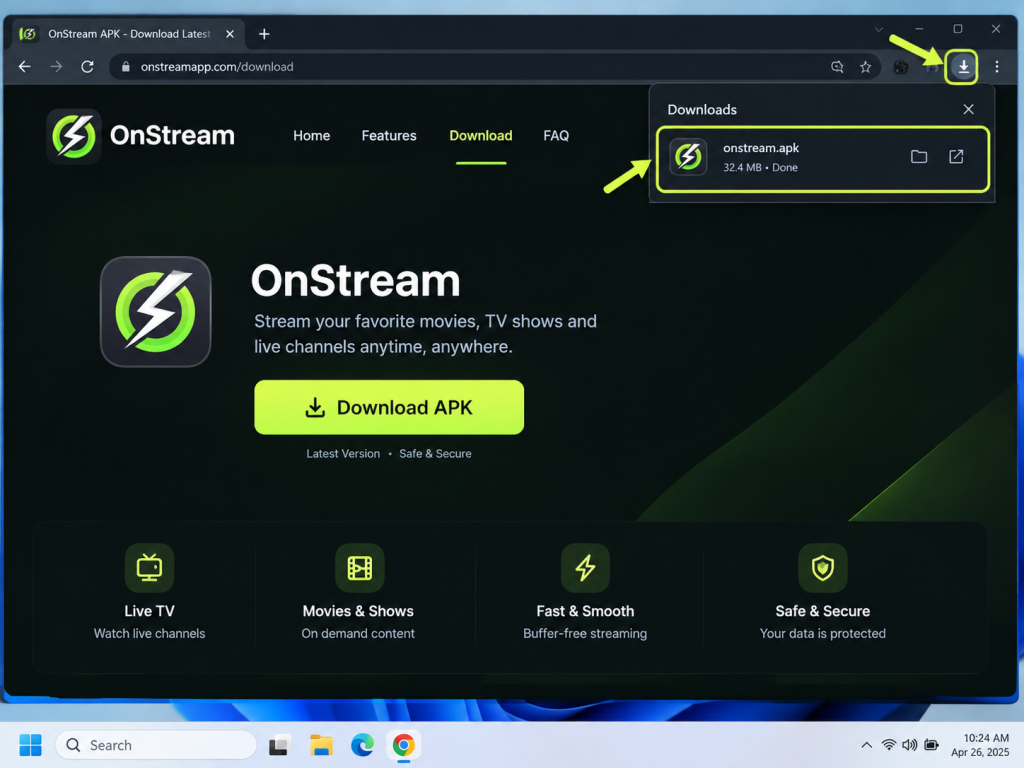Viewport: 1024px width, 768px height.
Task: Open a new browser tab
Action: (x=264, y=34)
